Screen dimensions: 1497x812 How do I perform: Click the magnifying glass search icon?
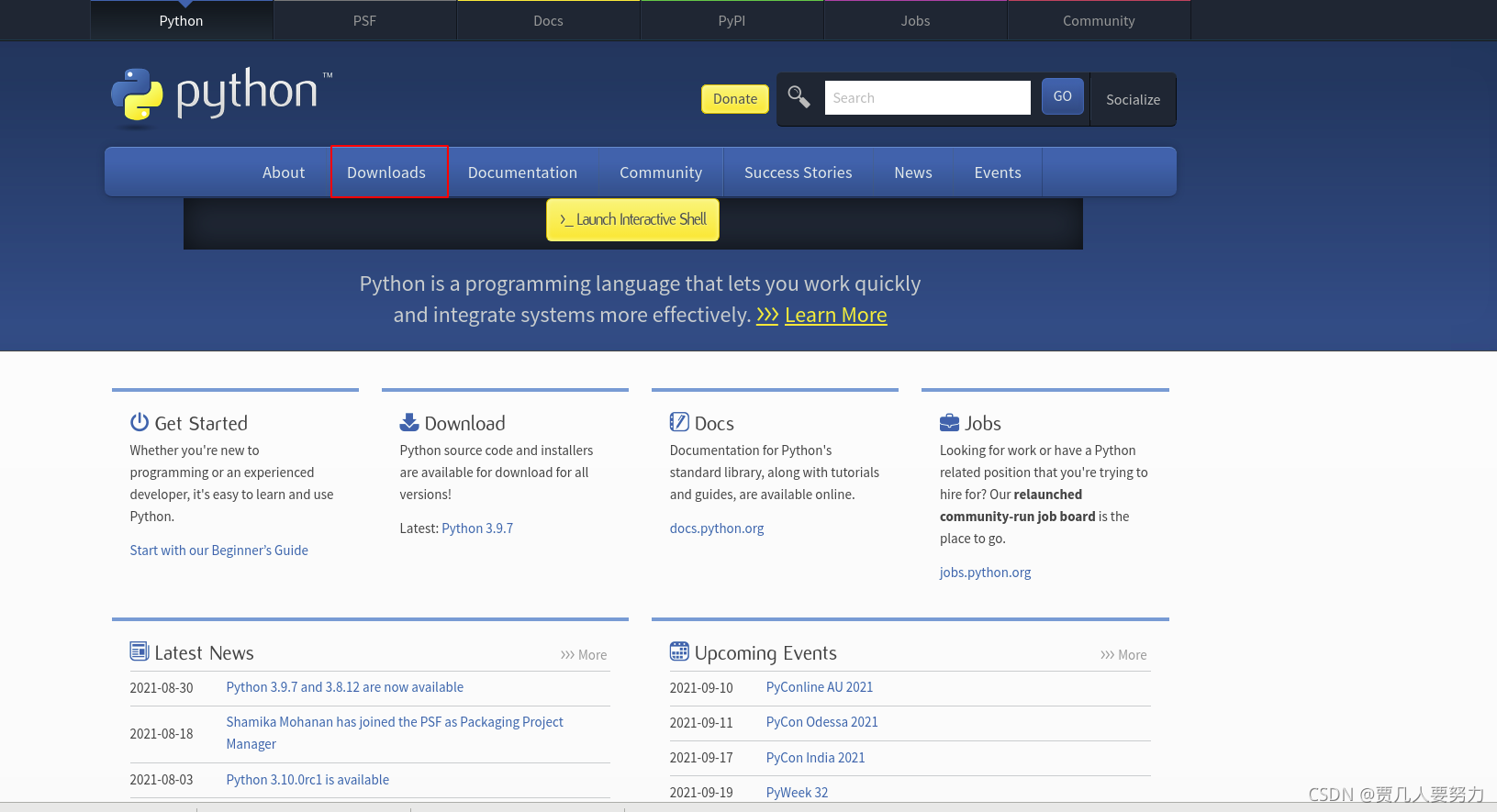[x=799, y=97]
